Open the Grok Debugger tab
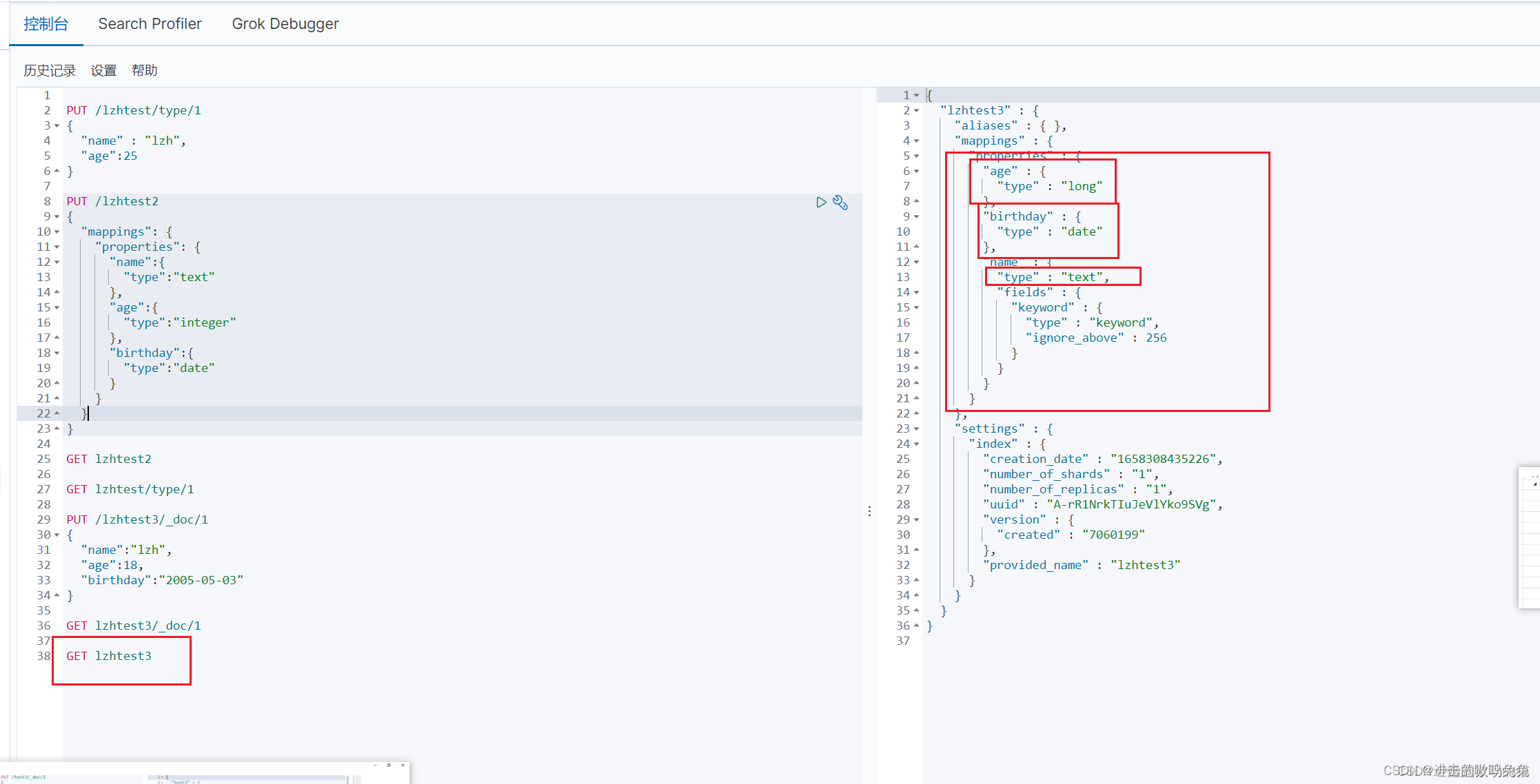The width and height of the screenshot is (1540, 784). (283, 24)
